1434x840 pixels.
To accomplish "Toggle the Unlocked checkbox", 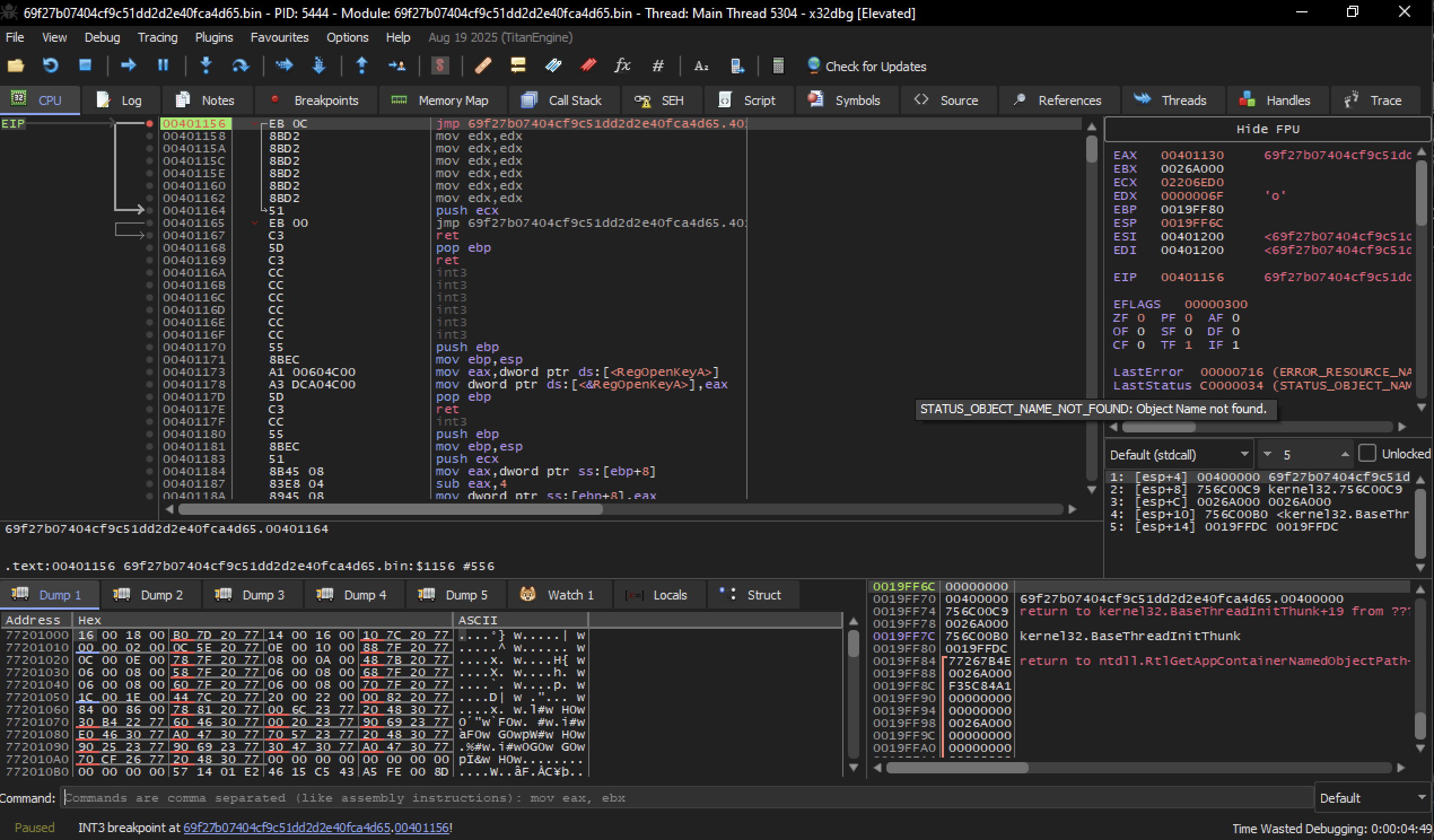I will point(1367,453).
